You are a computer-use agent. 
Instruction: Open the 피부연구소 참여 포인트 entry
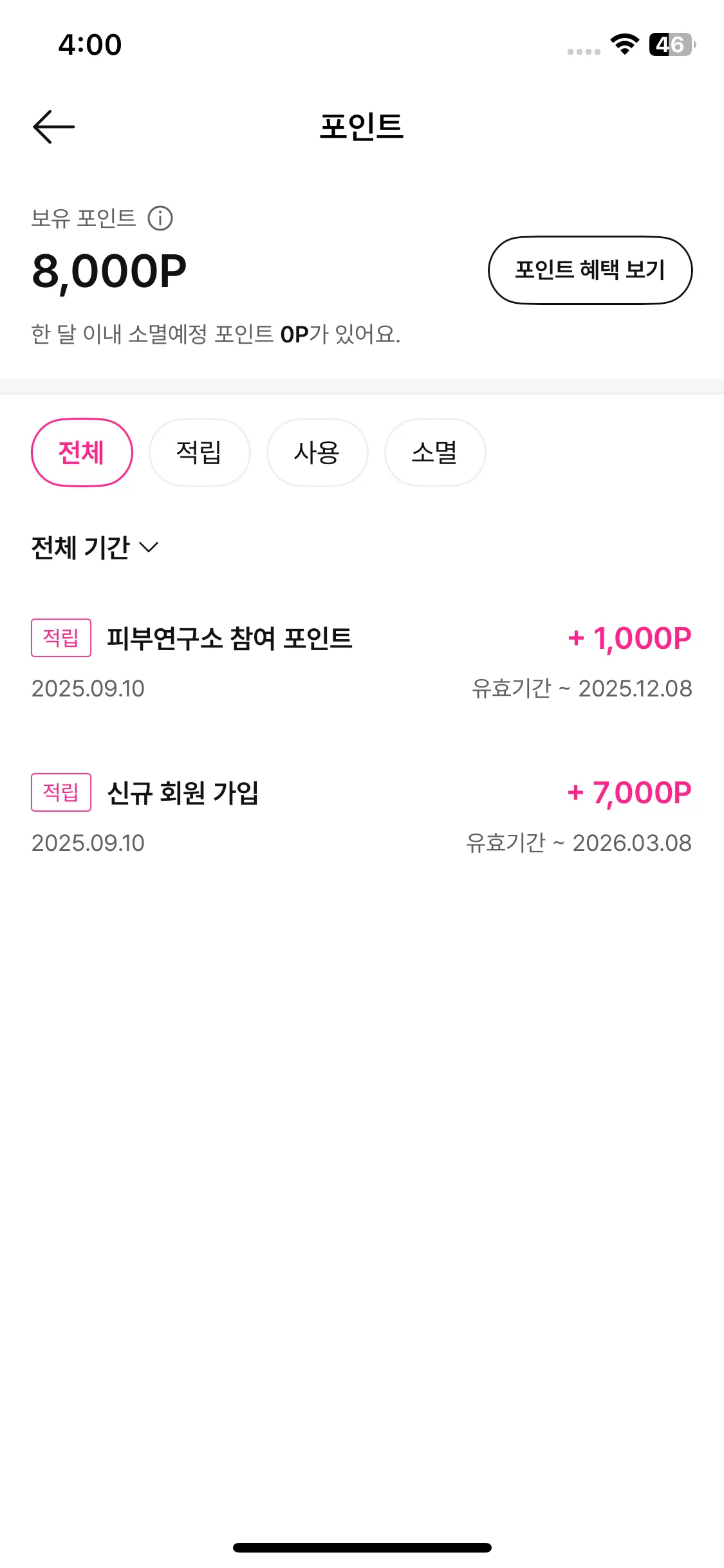click(x=362, y=663)
